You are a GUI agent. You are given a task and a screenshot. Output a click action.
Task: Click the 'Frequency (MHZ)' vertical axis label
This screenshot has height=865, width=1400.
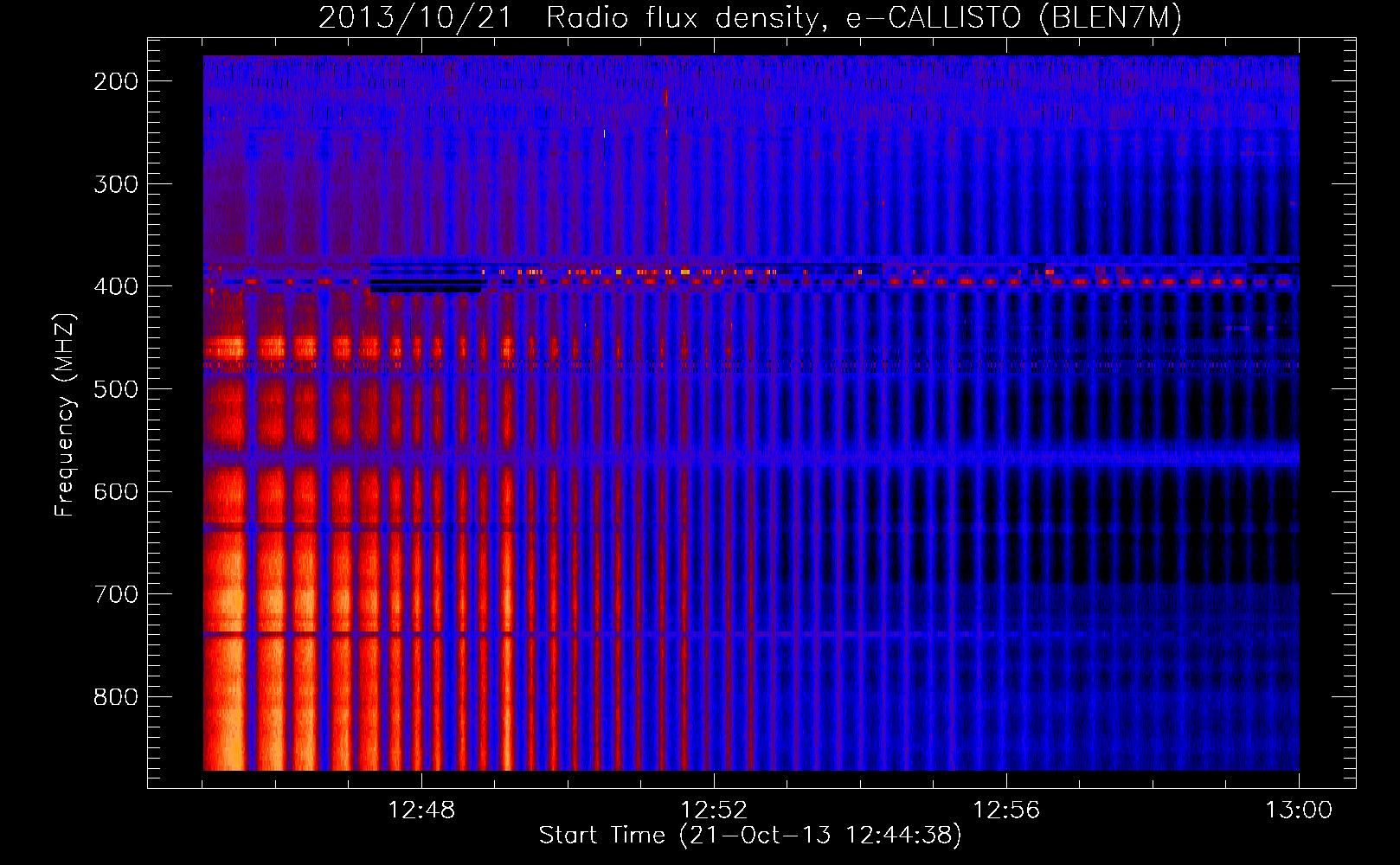(x=65, y=414)
